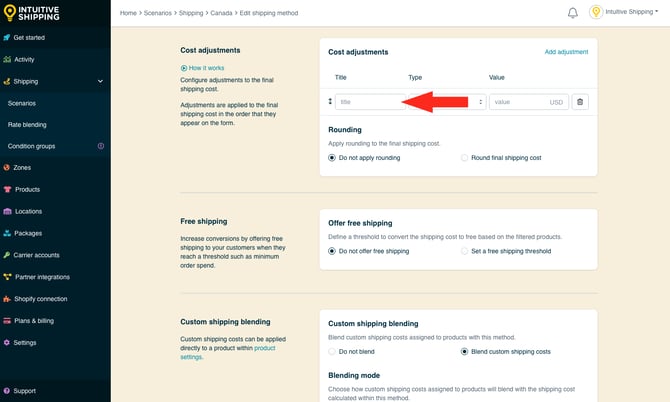Viewport: 670px width, 402px height.
Task: Click Add adjustment link
Action: (566, 52)
